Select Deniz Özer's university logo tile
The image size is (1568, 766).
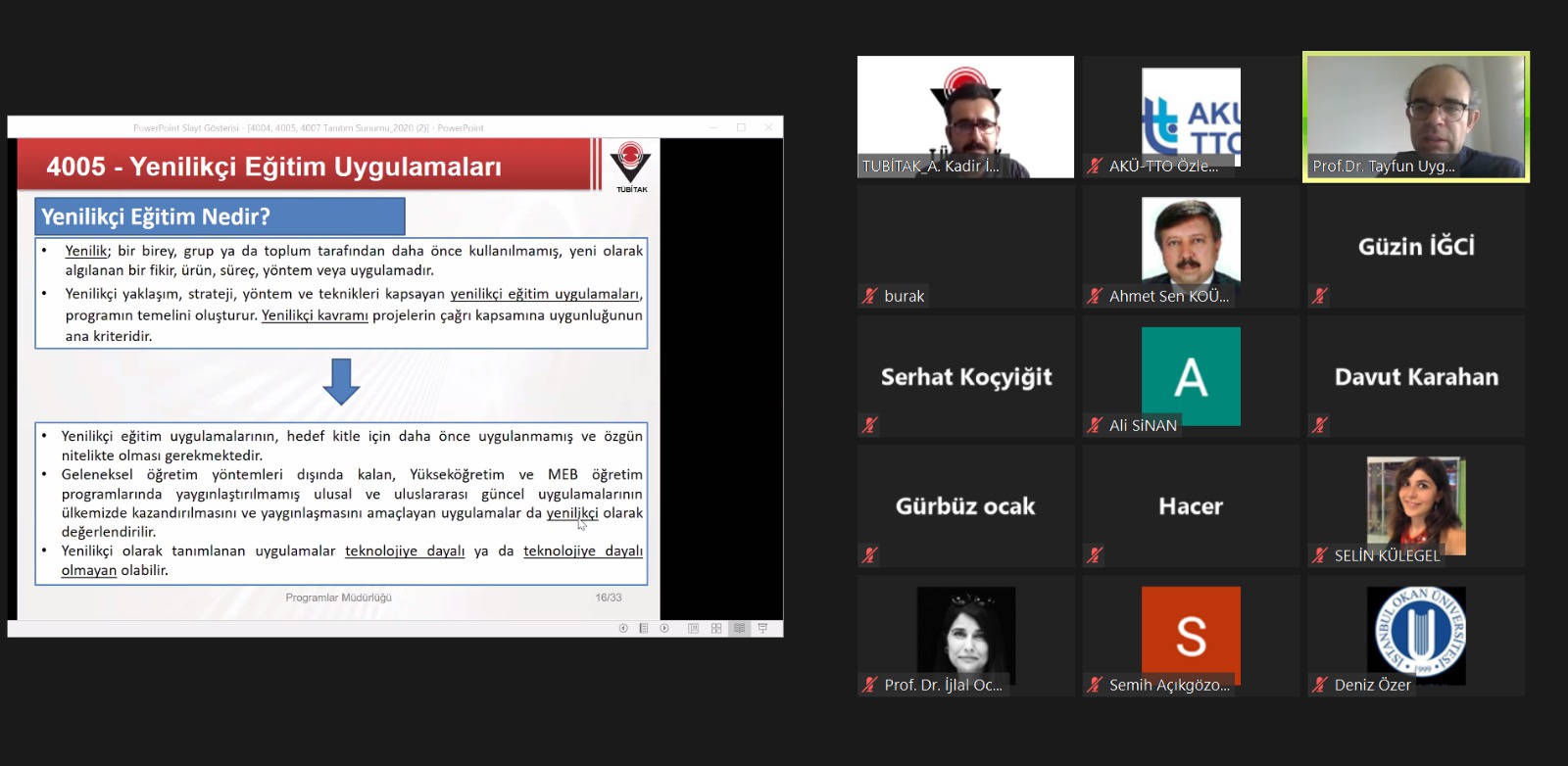click(x=1416, y=635)
